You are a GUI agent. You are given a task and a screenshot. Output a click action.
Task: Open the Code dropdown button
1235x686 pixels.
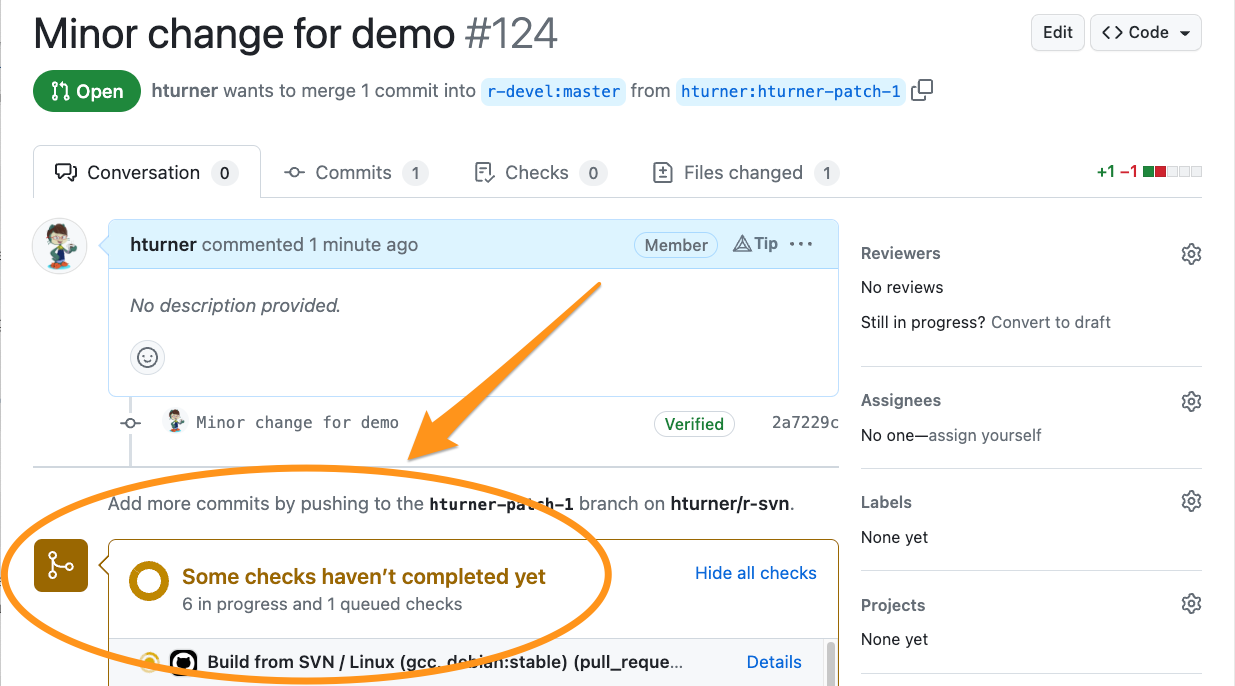coord(1146,32)
